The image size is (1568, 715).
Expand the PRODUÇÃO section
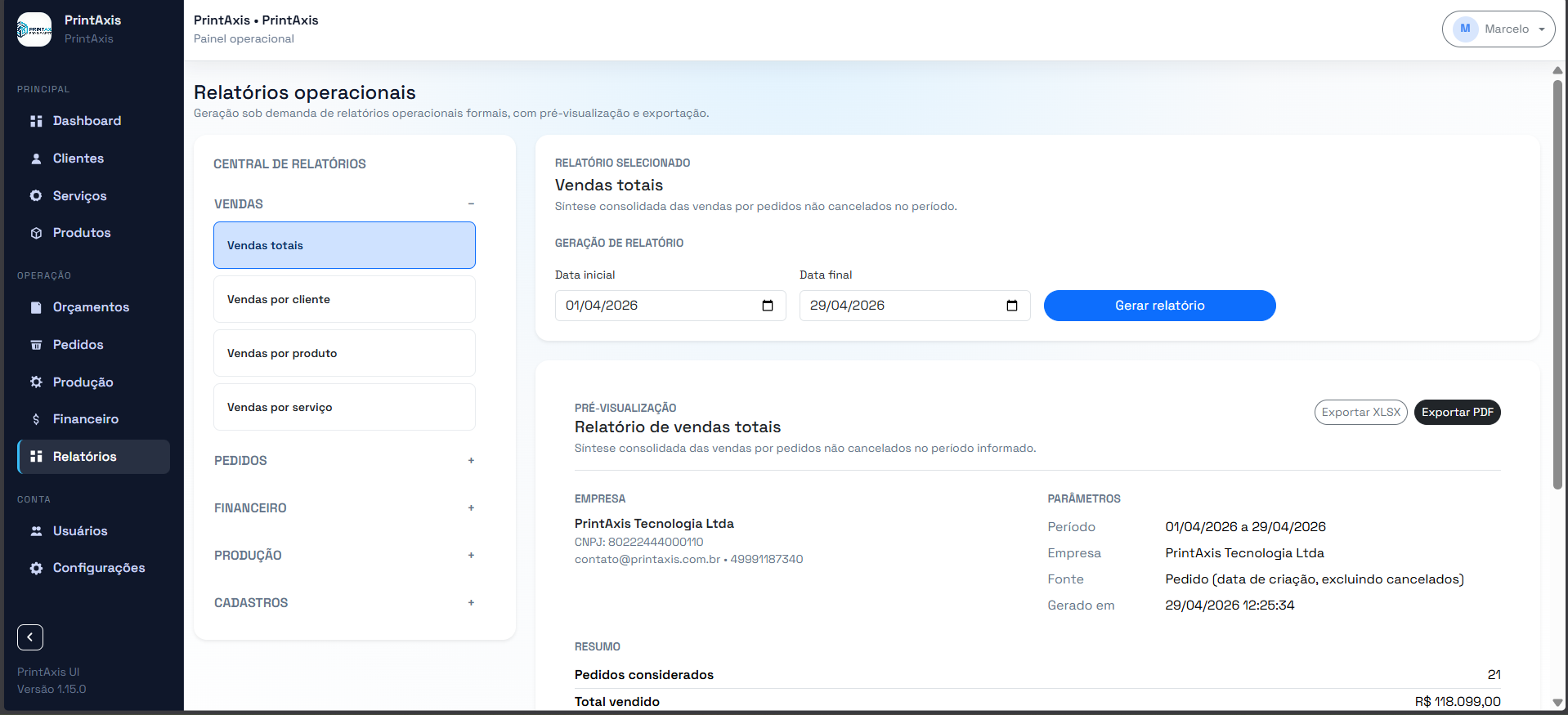tap(471, 556)
